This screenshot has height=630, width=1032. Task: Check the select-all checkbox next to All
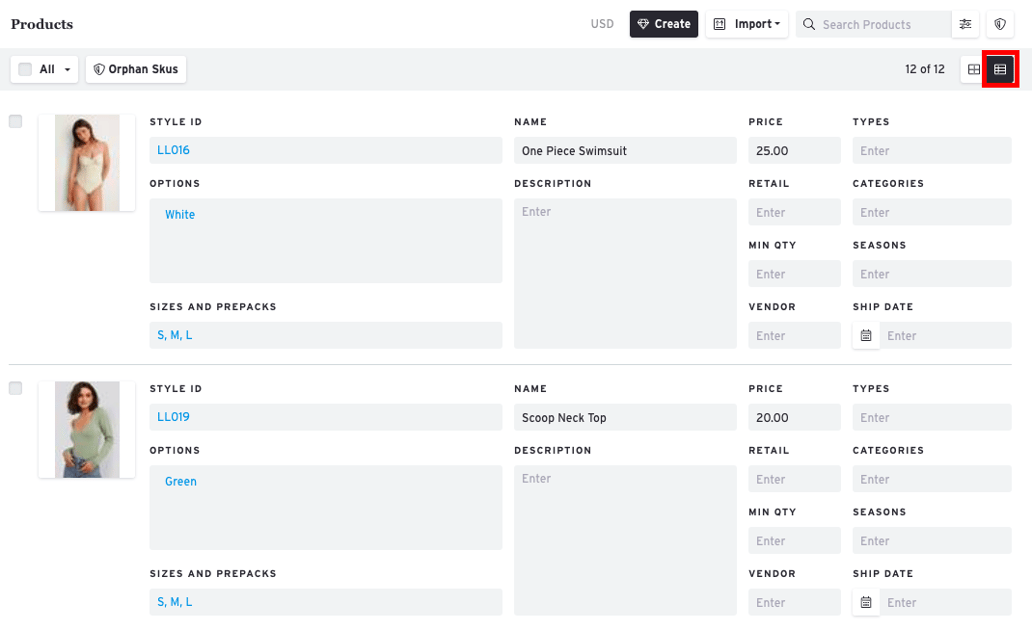(26, 69)
